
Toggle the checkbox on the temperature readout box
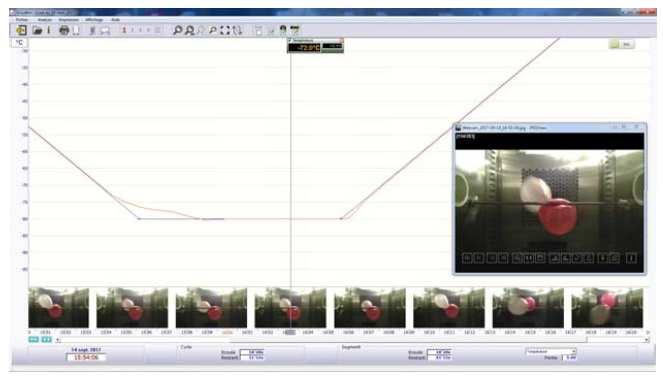point(290,41)
